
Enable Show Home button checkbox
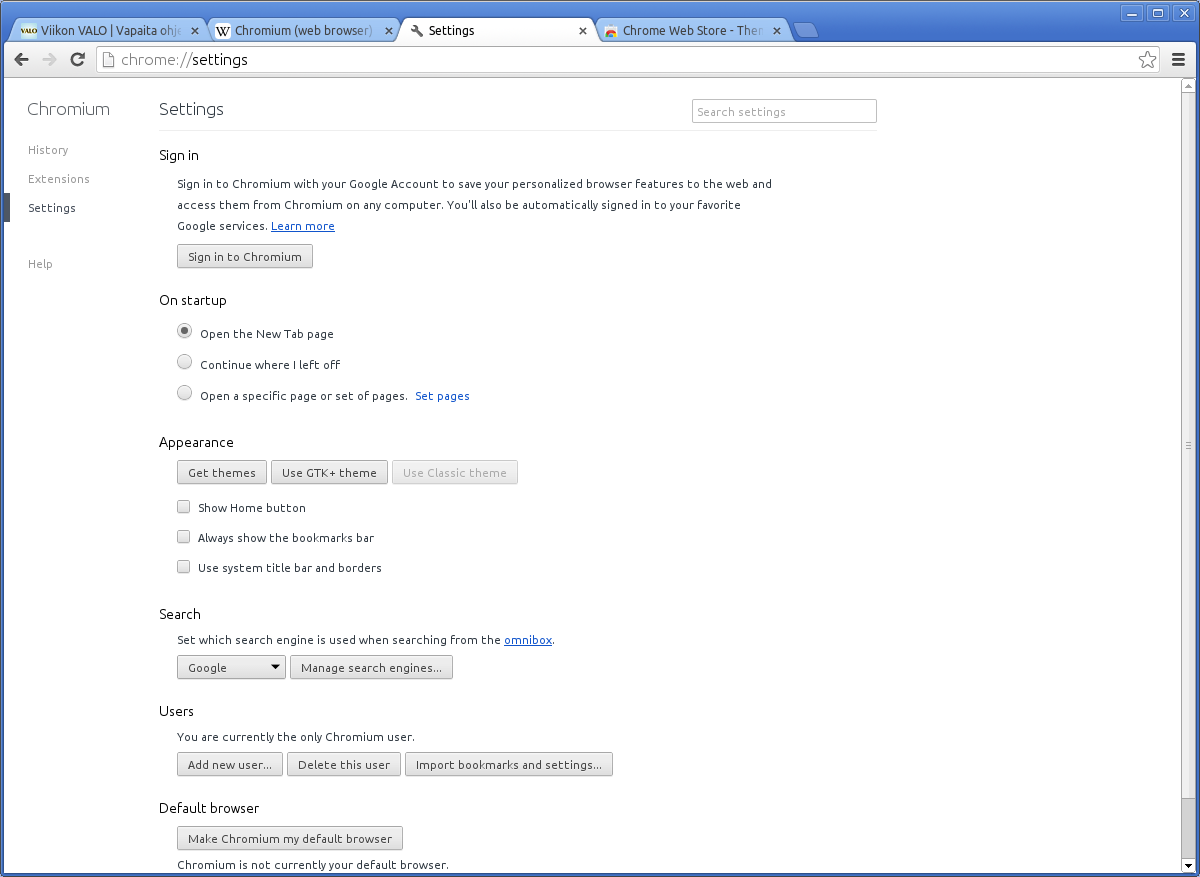(x=184, y=507)
